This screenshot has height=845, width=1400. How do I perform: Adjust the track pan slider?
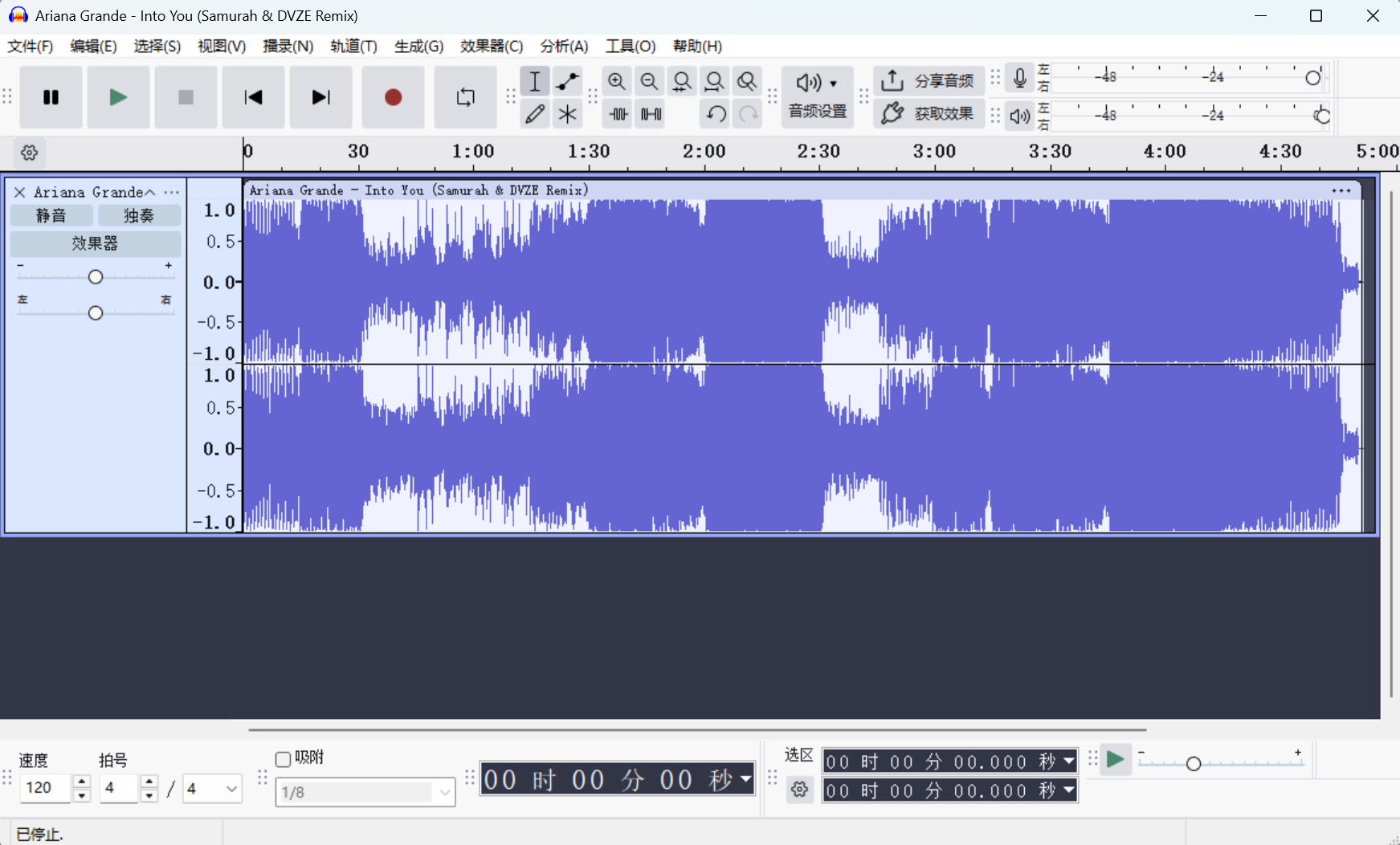pos(96,312)
